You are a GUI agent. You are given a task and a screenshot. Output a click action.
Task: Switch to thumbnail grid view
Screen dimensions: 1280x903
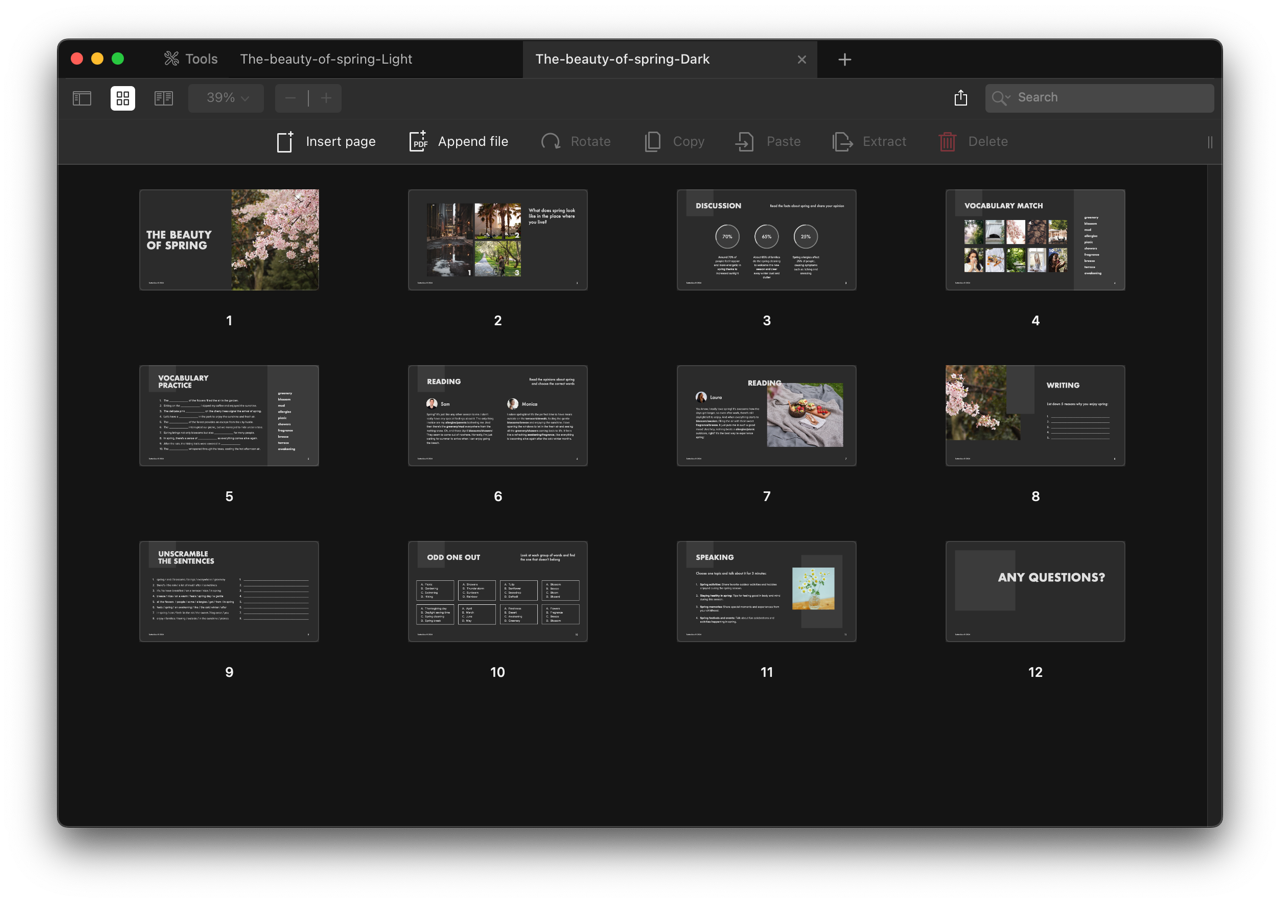(123, 98)
